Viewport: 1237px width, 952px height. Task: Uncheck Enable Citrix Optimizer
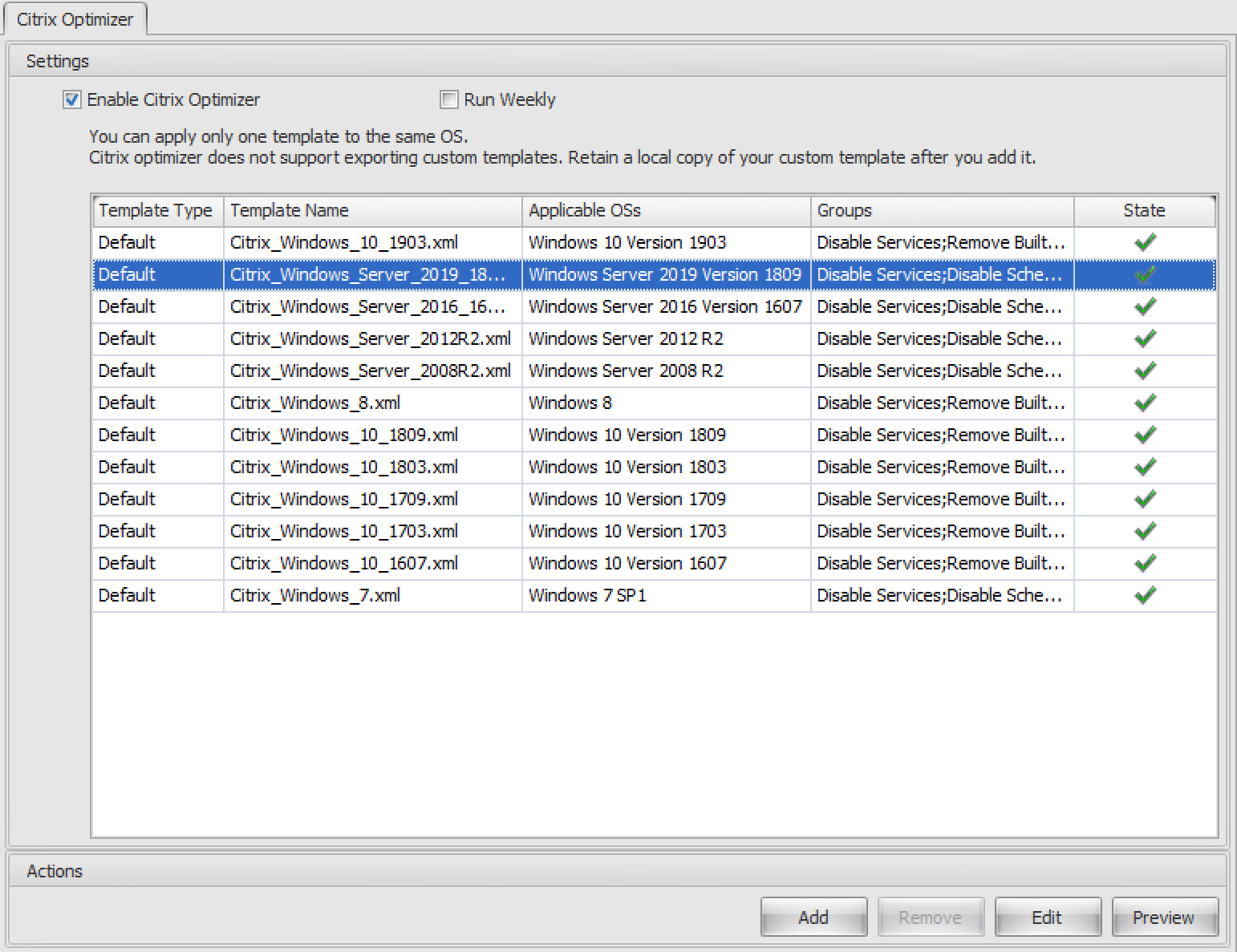pyautogui.click(x=73, y=99)
